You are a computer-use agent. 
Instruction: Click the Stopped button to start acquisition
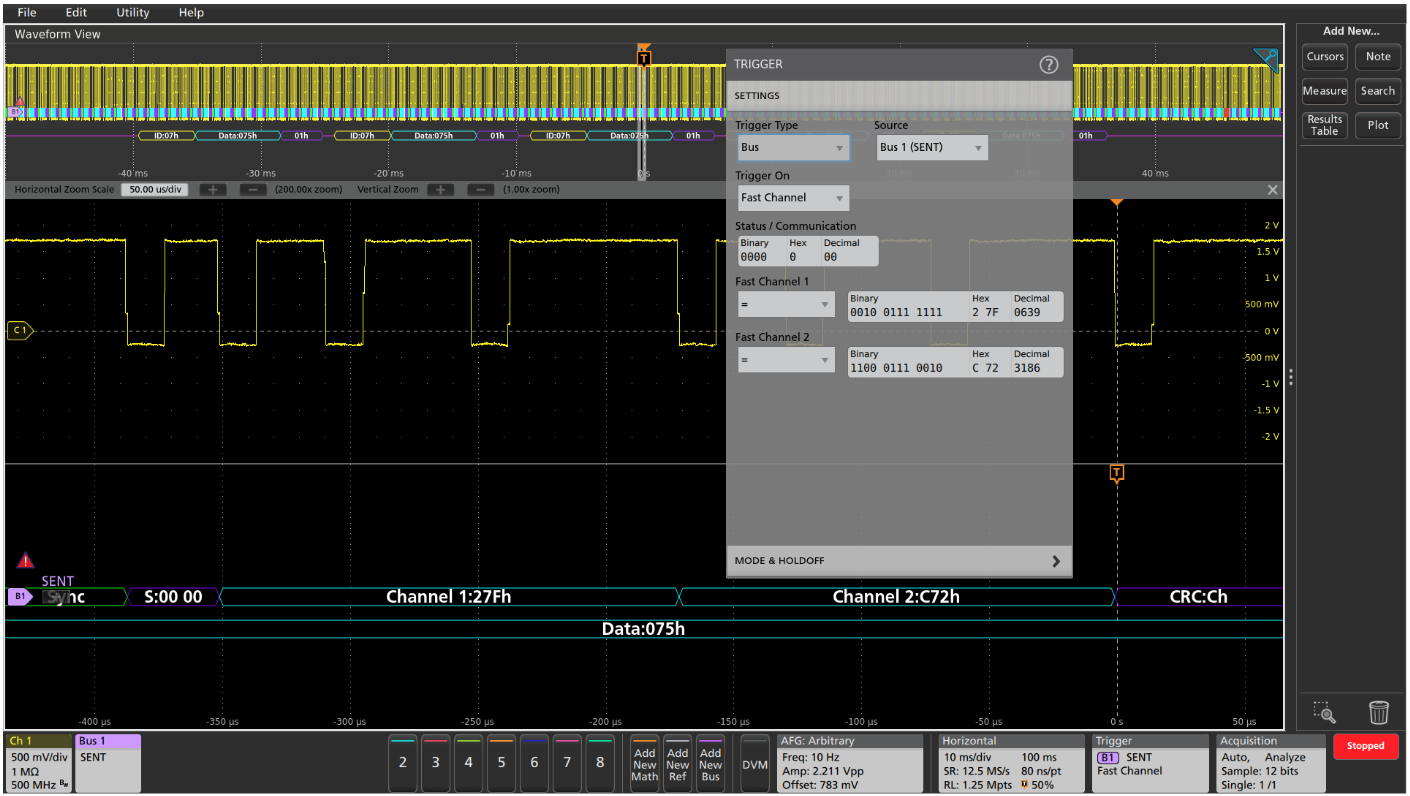[1365, 746]
